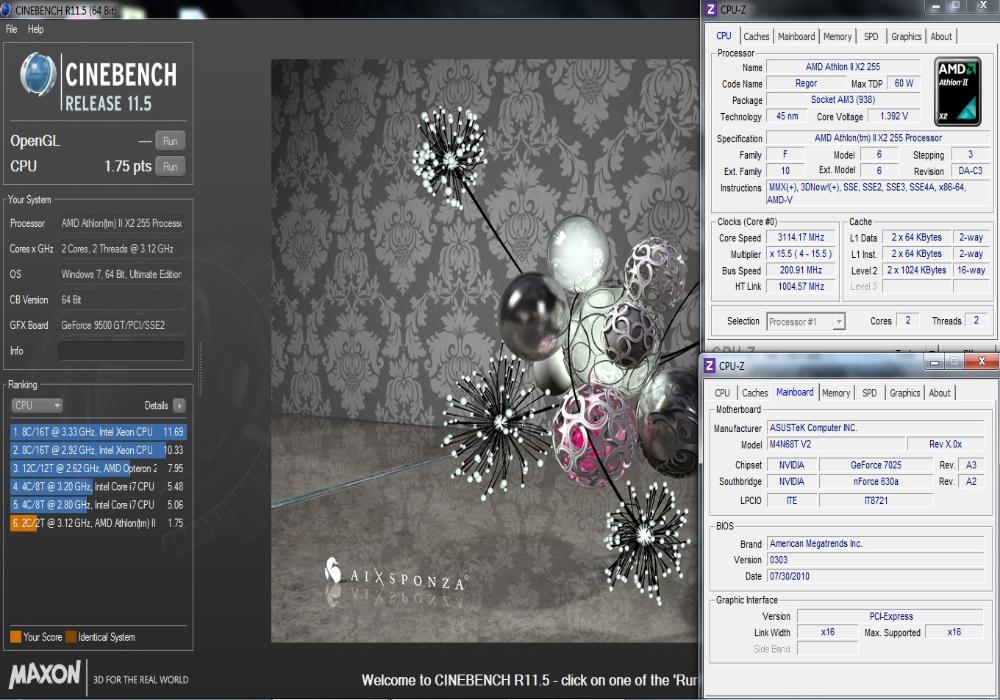Viewport: 1000px width, 700px height.
Task: Click the Core Voltage 1.392 V value
Action: (x=893, y=116)
